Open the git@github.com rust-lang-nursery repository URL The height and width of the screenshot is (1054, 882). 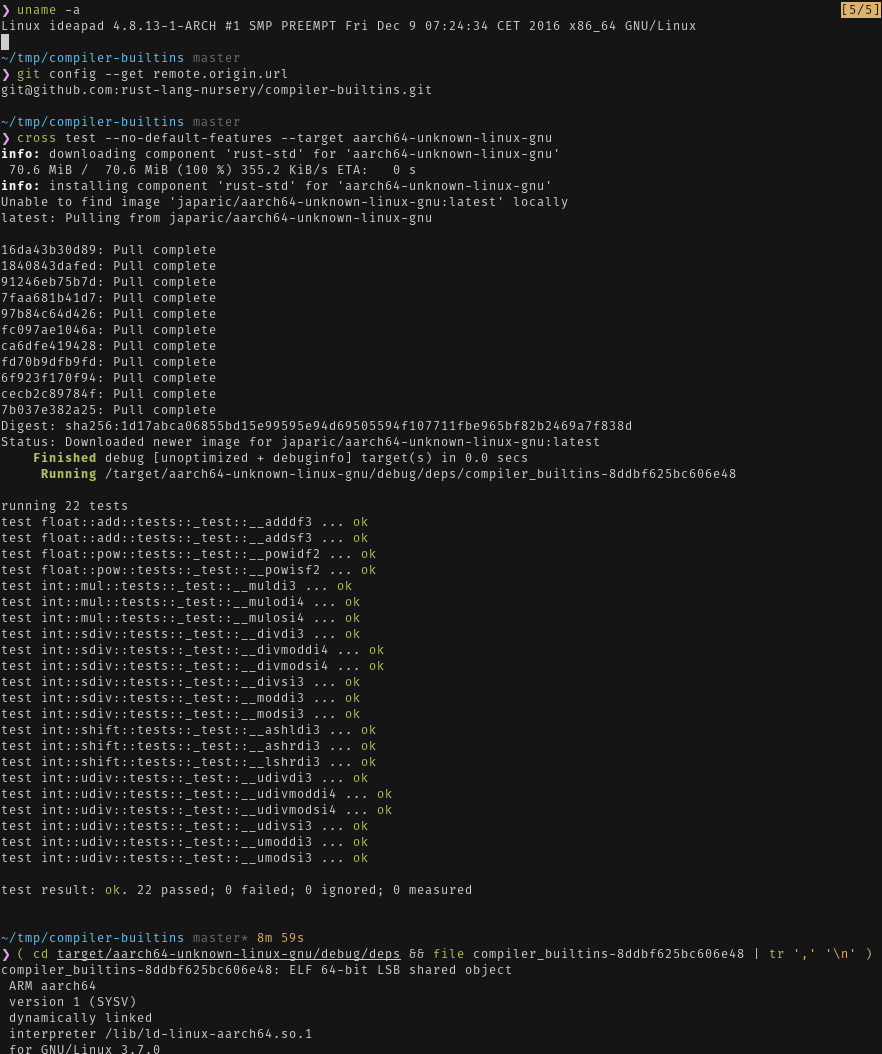220,89
